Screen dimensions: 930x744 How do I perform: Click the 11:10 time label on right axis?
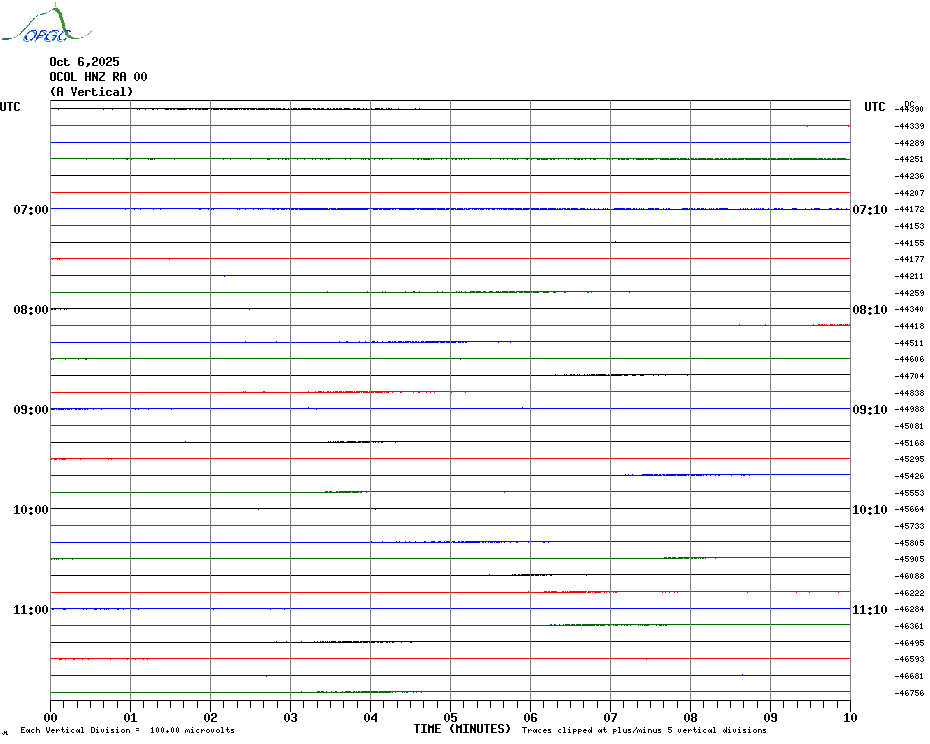click(869, 609)
